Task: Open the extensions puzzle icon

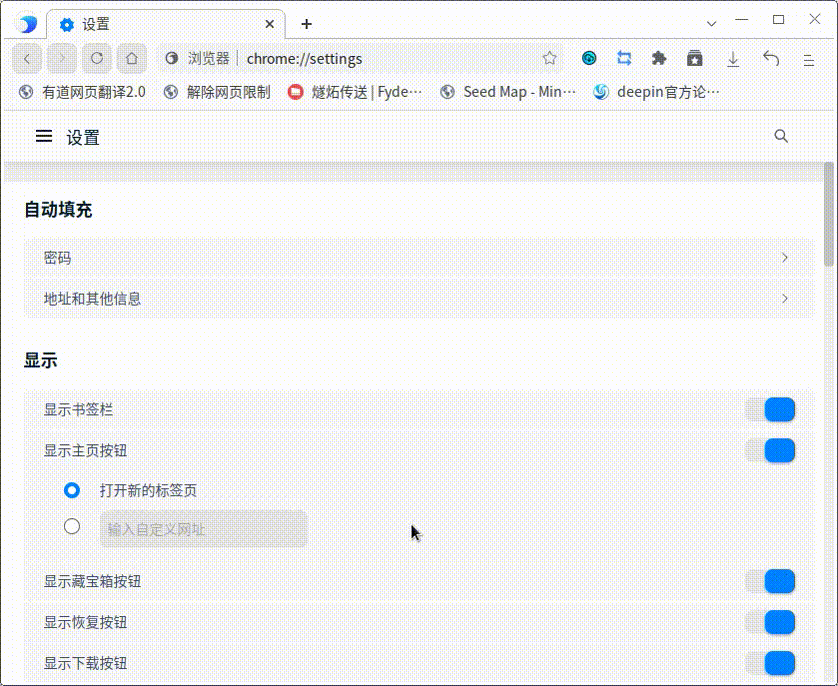Action: click(659, 58)
